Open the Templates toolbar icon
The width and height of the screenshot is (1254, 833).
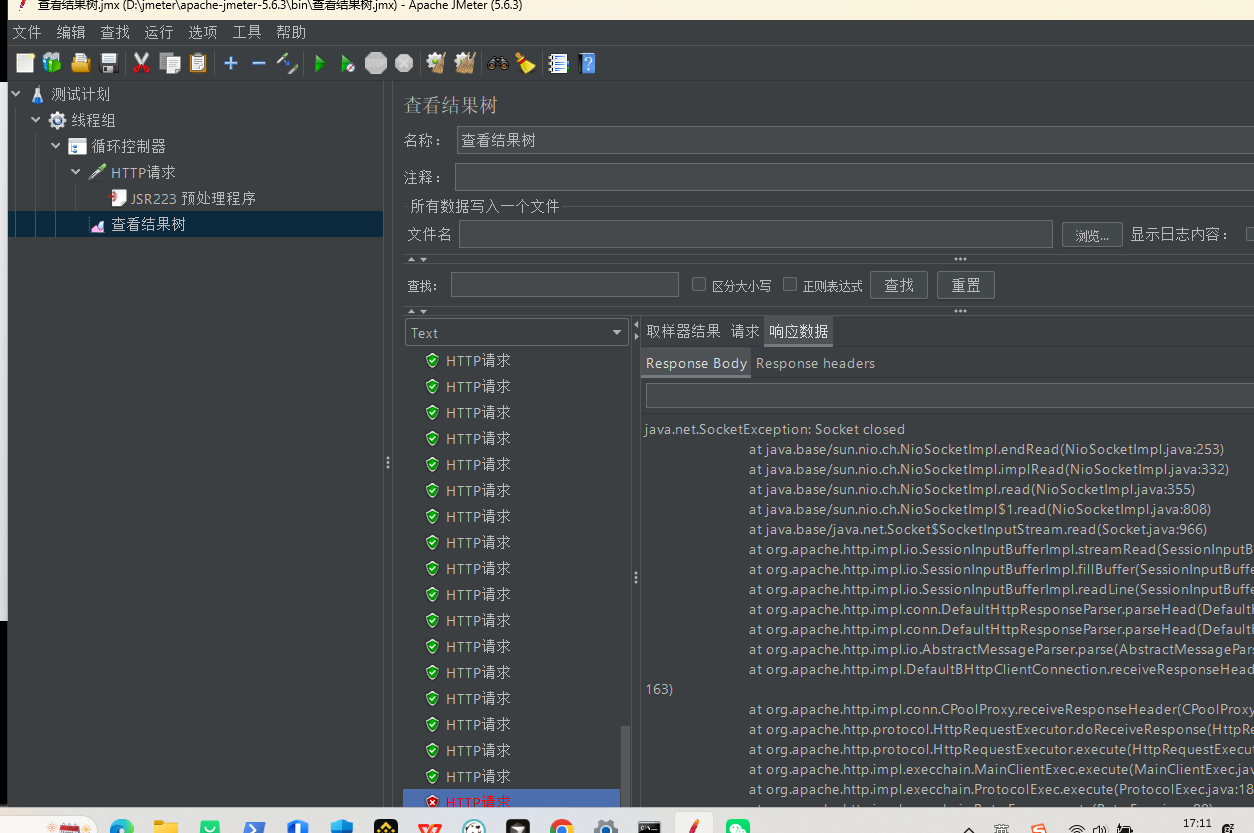point(52,63)
